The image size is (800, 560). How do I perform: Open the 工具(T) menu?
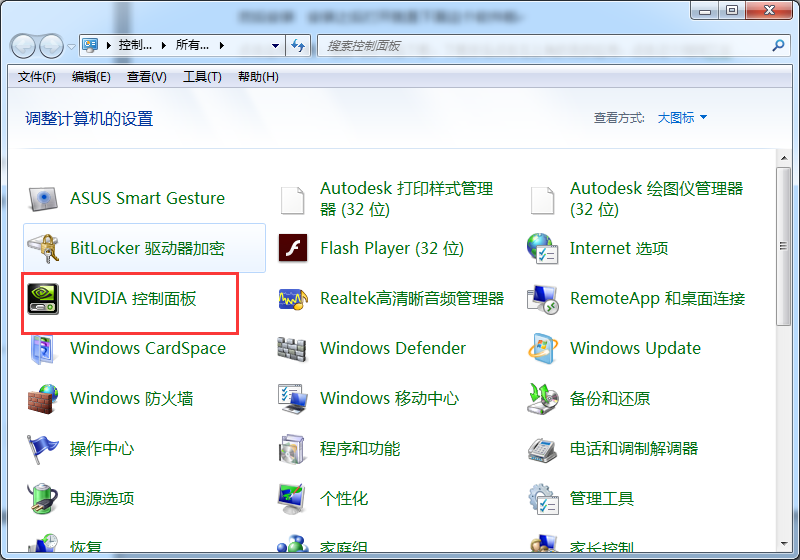[x=202, y=77]
